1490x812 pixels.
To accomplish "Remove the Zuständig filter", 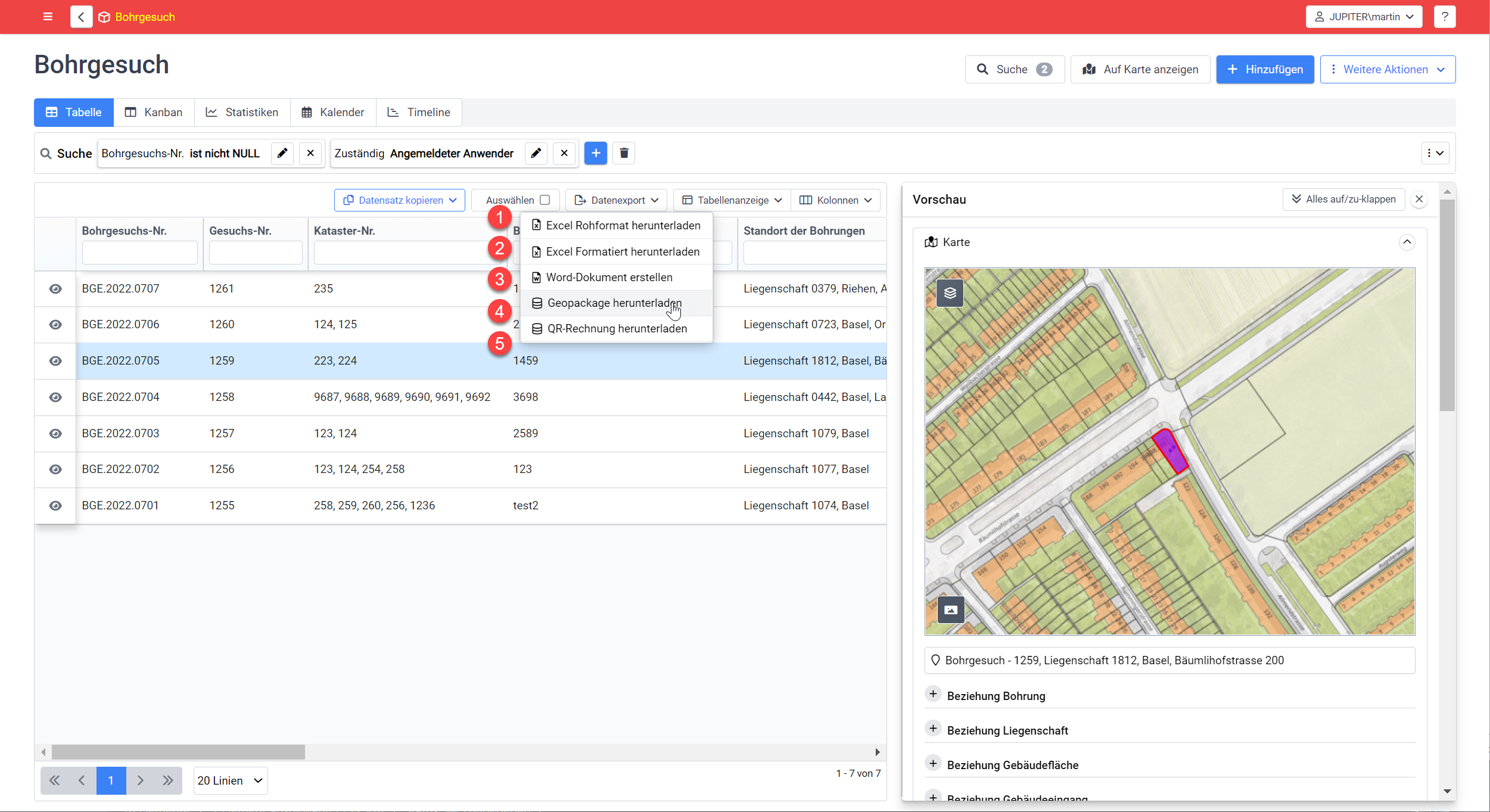I will (x=564, y=153).
